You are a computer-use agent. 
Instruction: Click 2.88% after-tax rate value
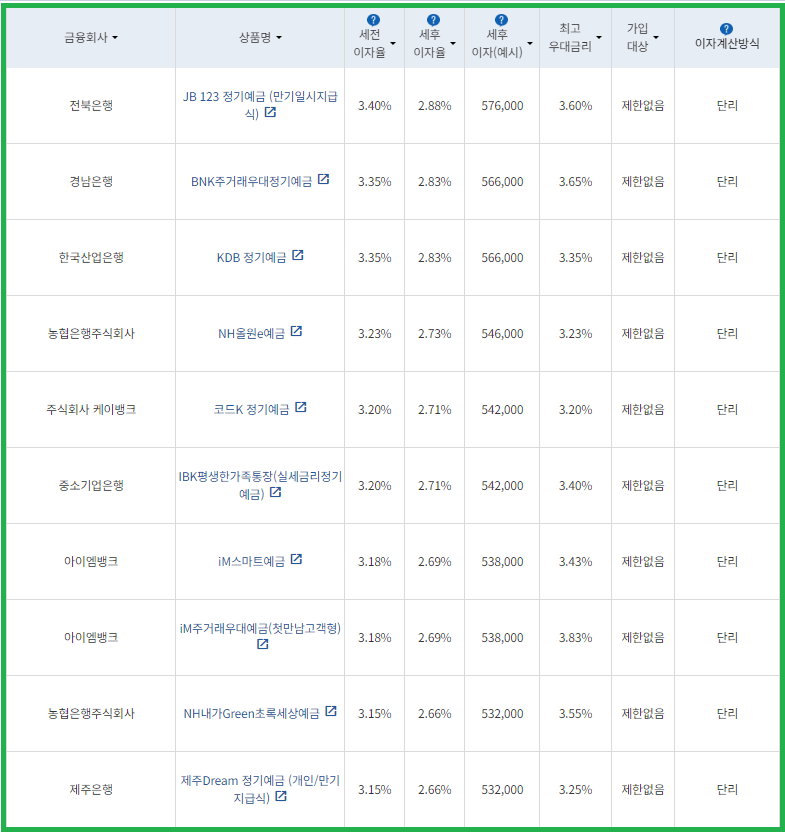pyautogui.click(x=435, y=105)
